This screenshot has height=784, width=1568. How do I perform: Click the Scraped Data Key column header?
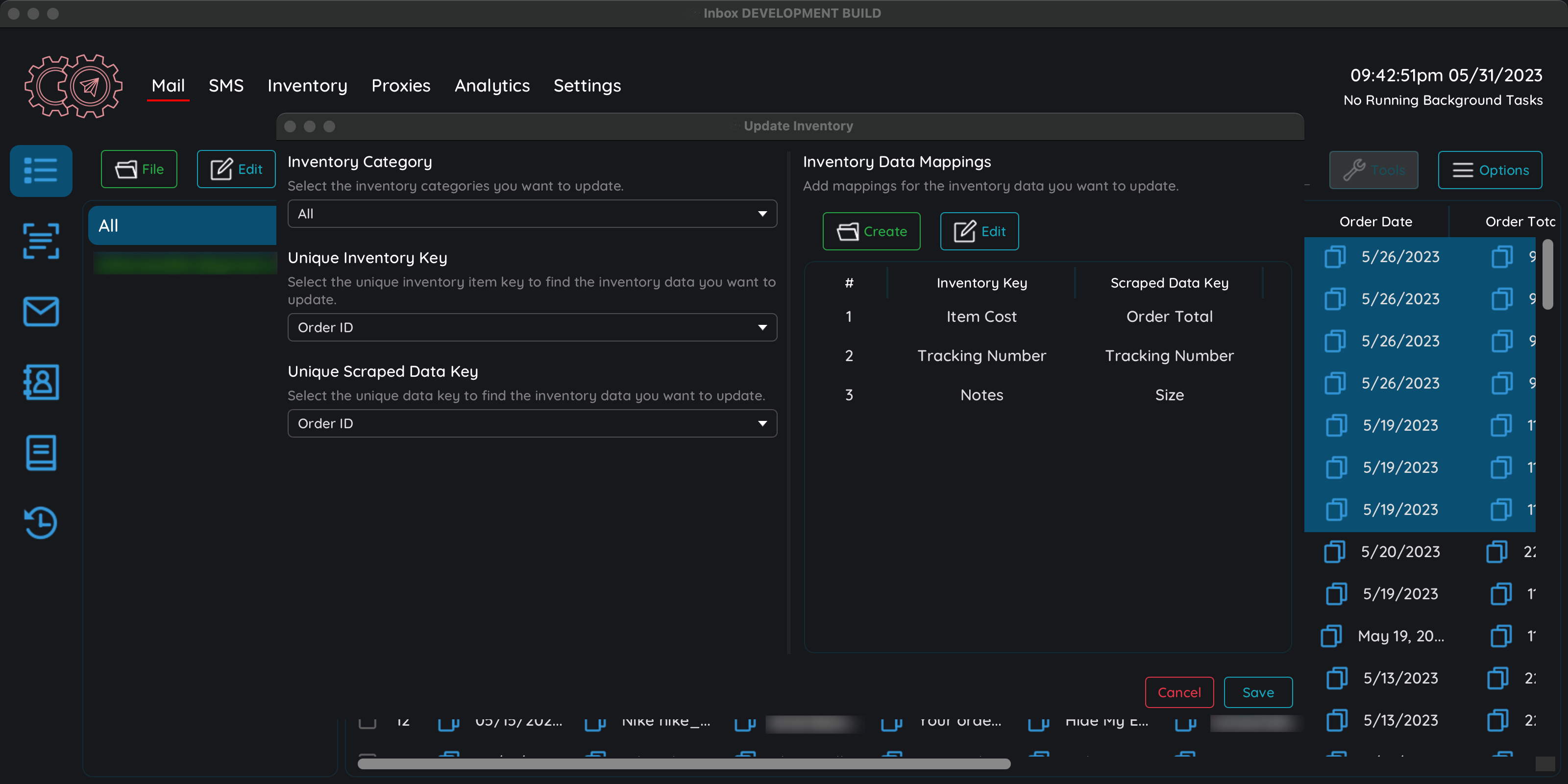pyautogui.click(x=1169, y=283)
